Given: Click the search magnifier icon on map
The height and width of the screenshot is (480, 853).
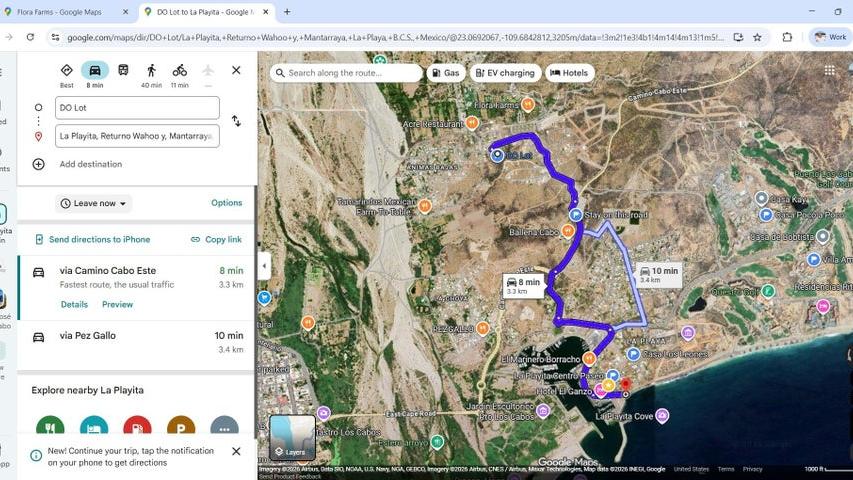Looking at the screenshot, I should [279, 73].
